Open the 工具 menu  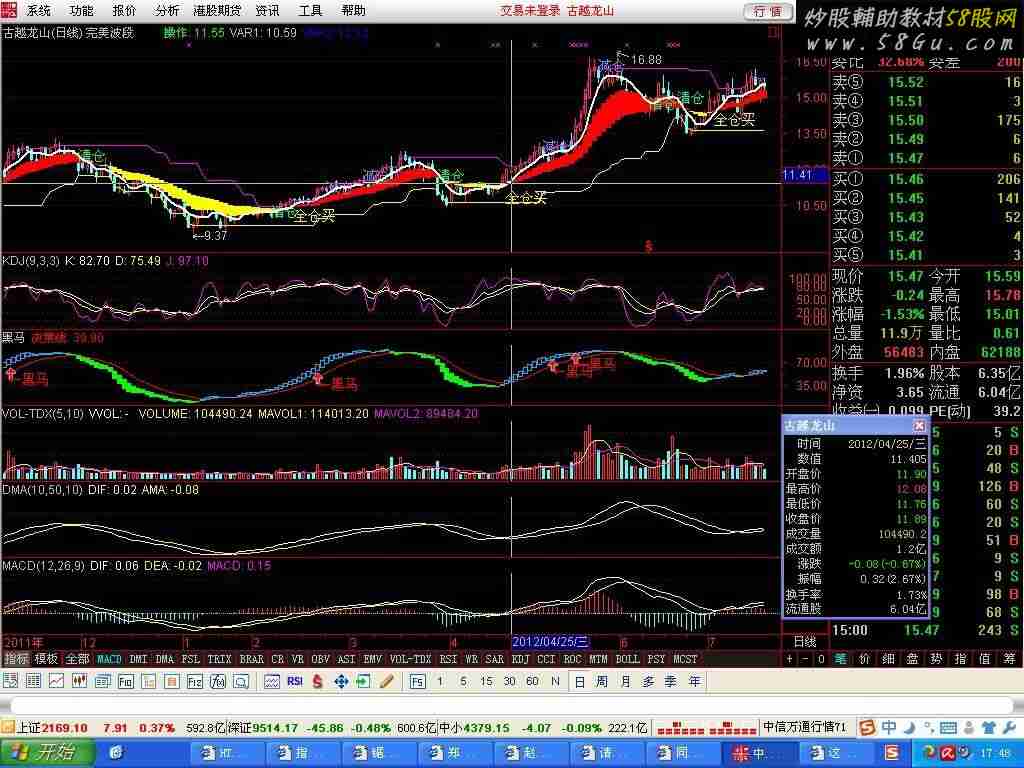pyautogui.click(x=310, y=10)
